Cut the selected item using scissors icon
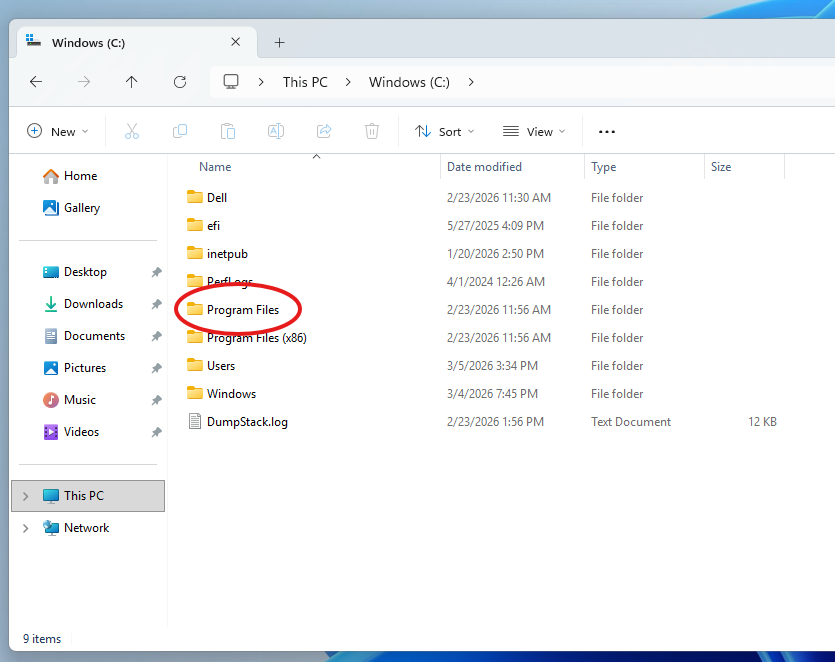Screen dimensions: 835x662 click(132, 130)
